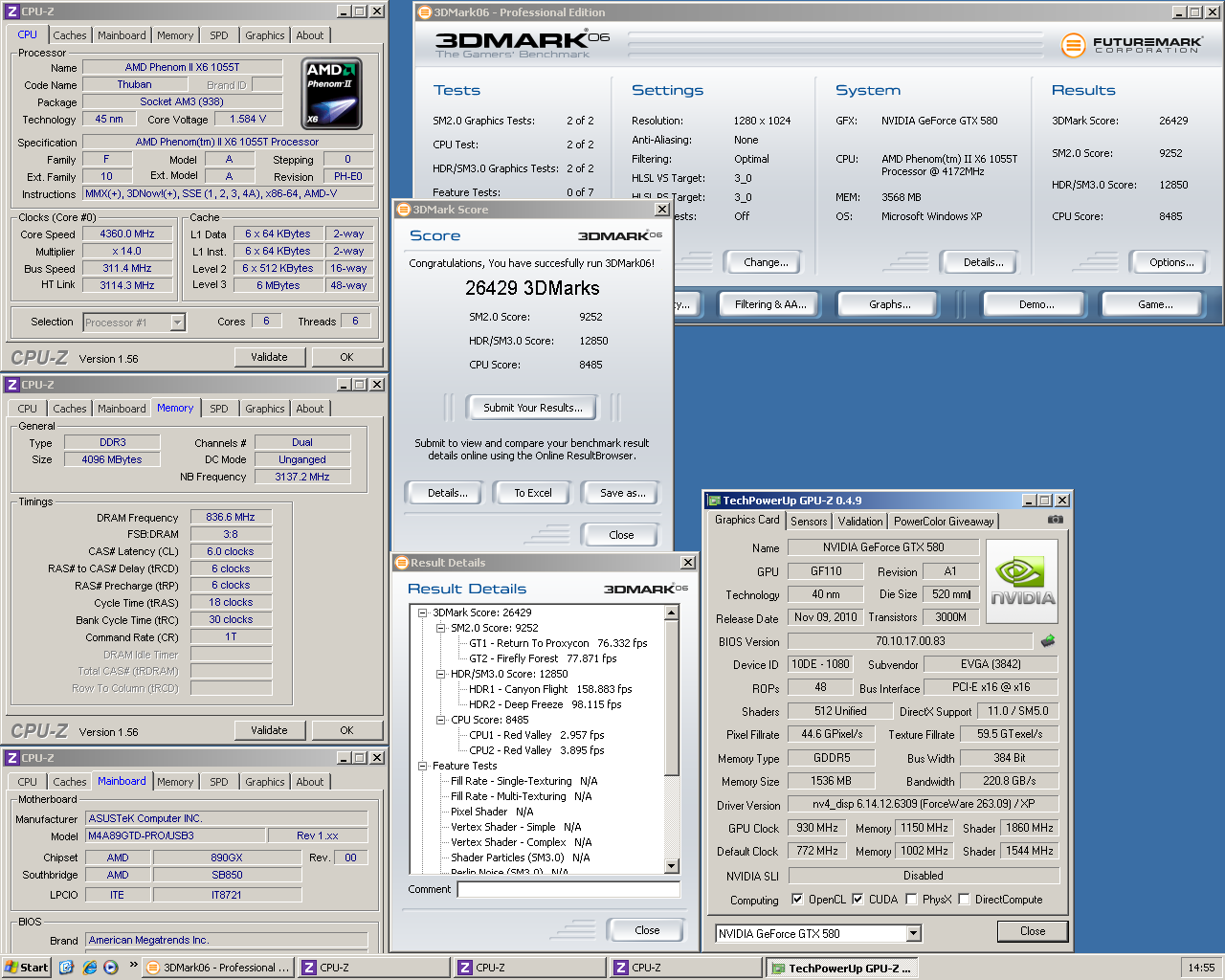Collapse the SM2.0 Score tree node
Image resolution: width=1225 pixels, height=980 pixels.
click(x=440, y=628)
